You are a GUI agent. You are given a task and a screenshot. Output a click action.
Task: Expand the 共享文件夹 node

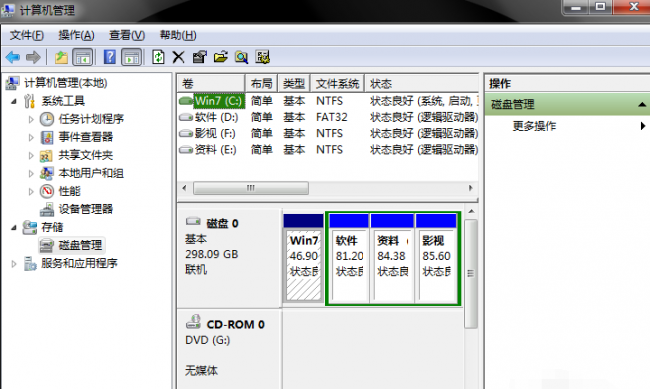point(31,156)
